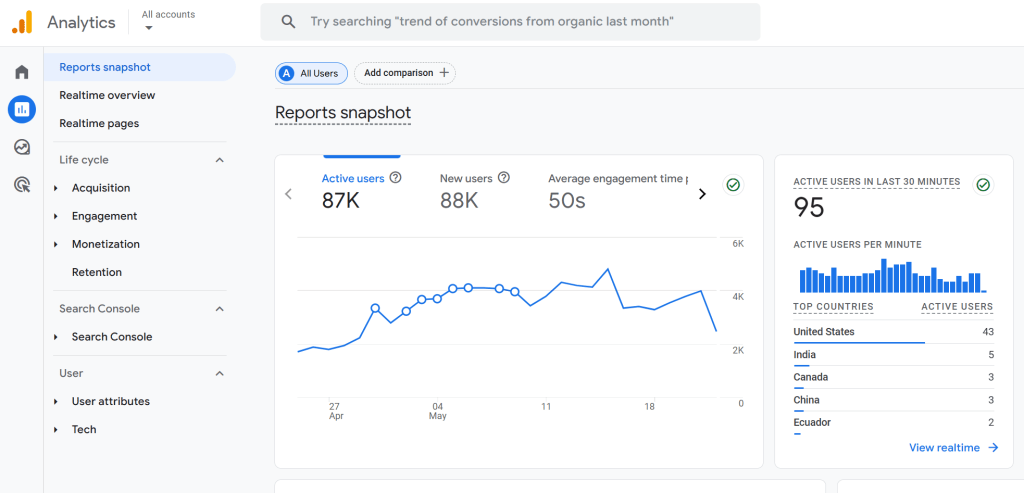Select the Reports bar-chart icon
Image resolution: width=1024 pixels, height=493 pixels.
pos(21,109)
